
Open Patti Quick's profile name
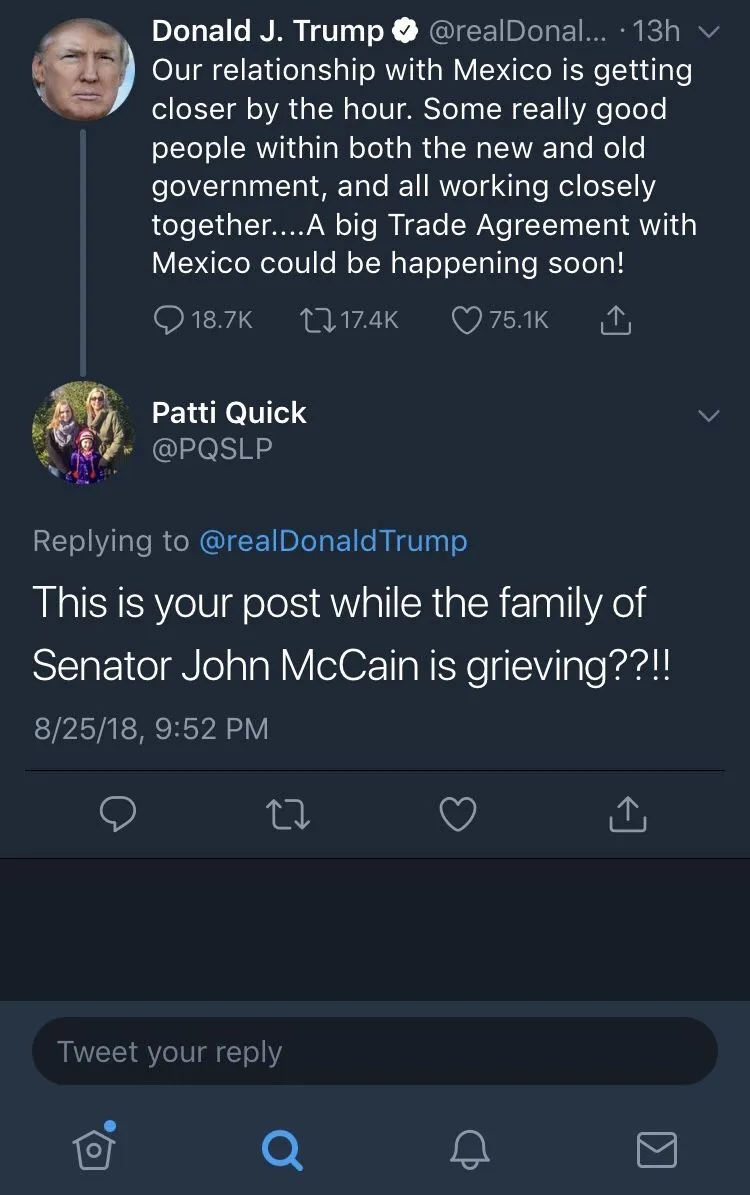pos(229,412)
